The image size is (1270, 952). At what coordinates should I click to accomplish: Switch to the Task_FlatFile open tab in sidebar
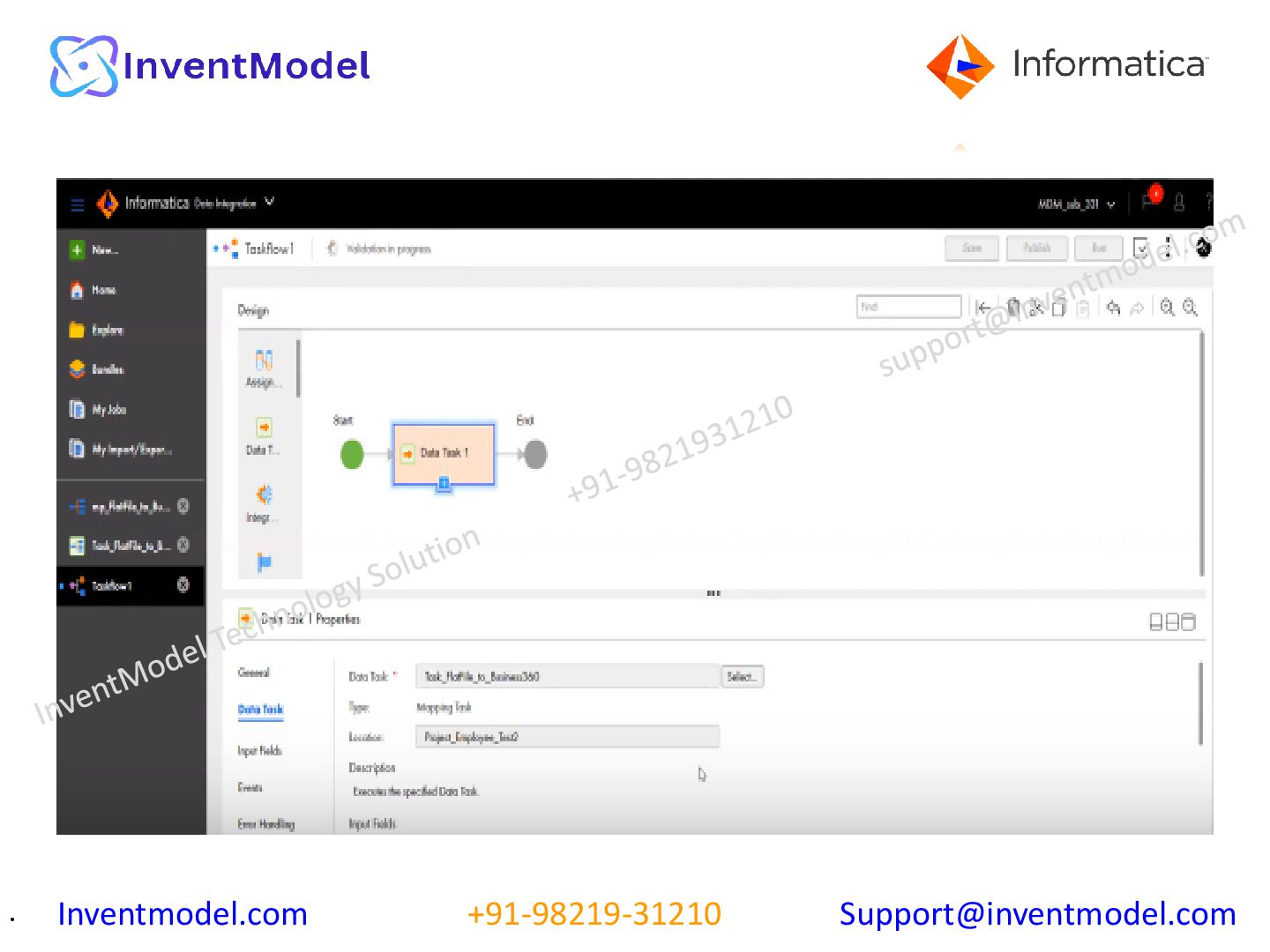pyautogui.click(x=120, y=546)
